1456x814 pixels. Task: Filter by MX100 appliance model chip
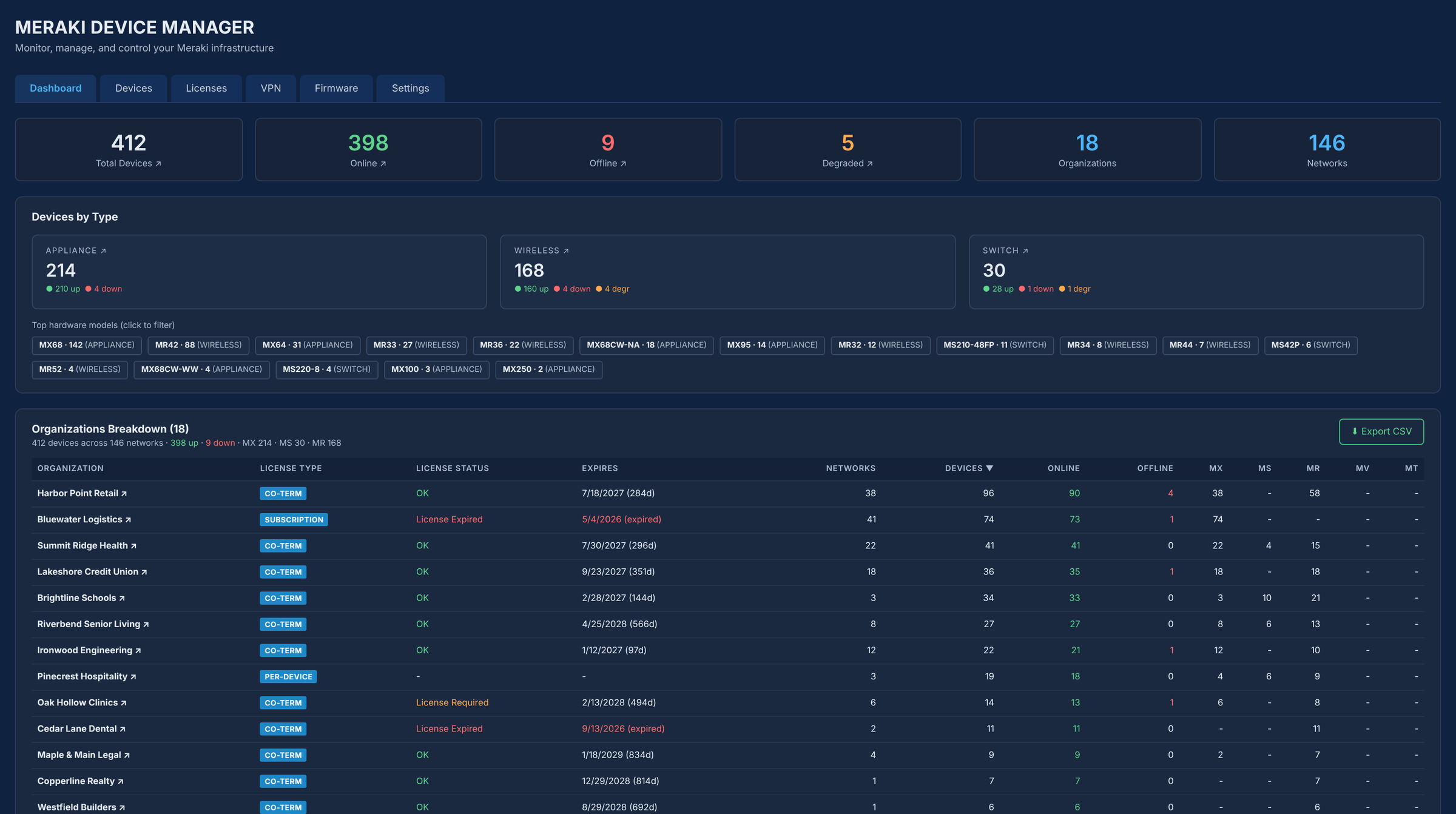click(x=437, y=369)
